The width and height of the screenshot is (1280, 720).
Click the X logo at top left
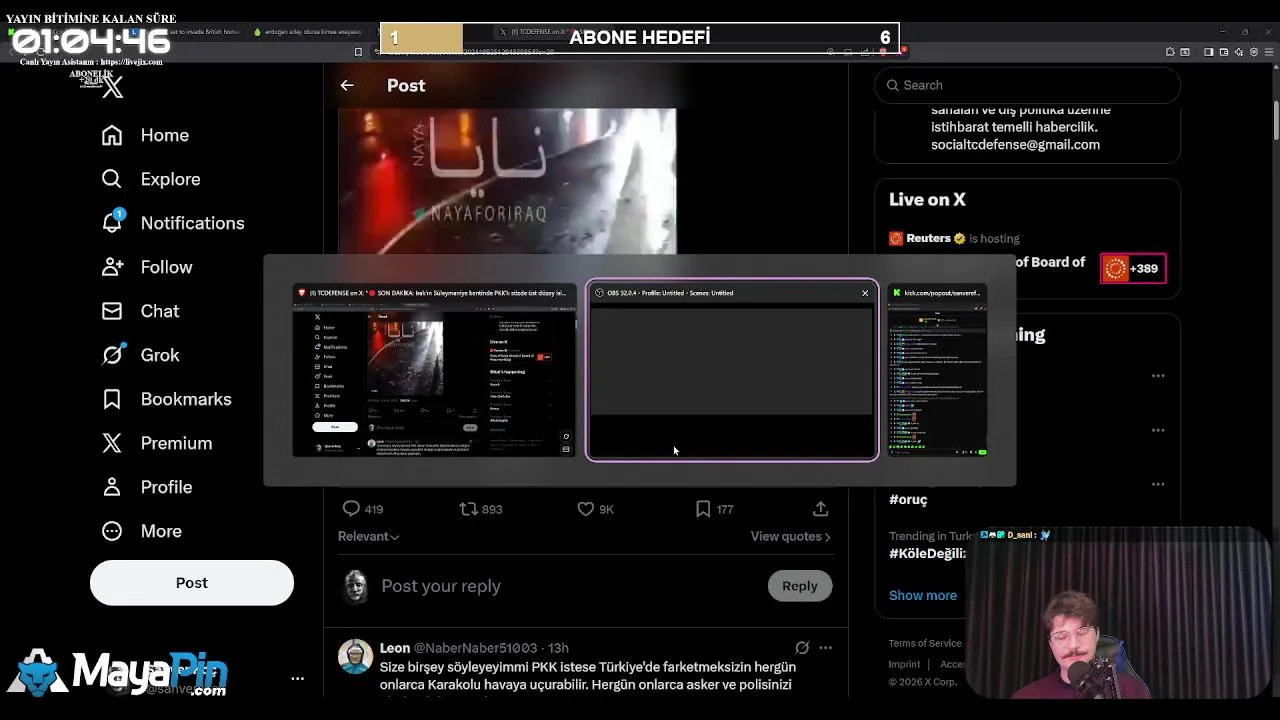[x=113, y=87]
